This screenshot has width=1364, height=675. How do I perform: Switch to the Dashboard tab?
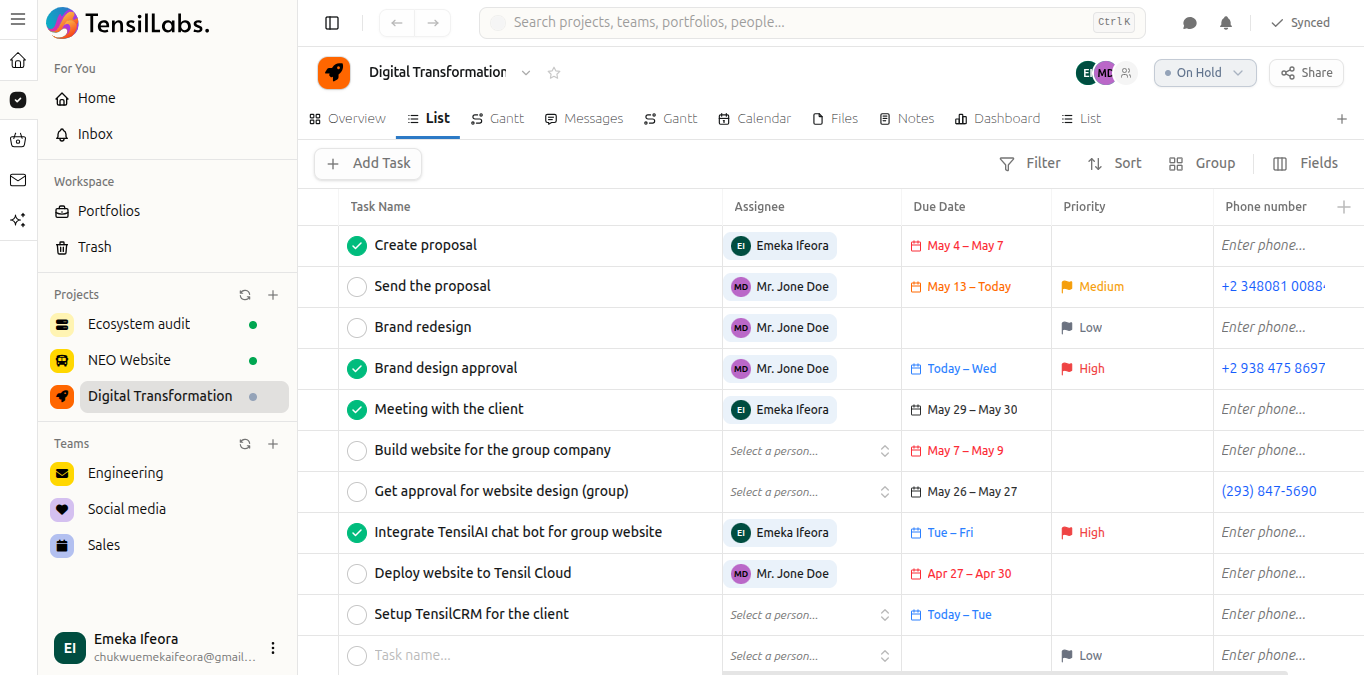[997, 119]
